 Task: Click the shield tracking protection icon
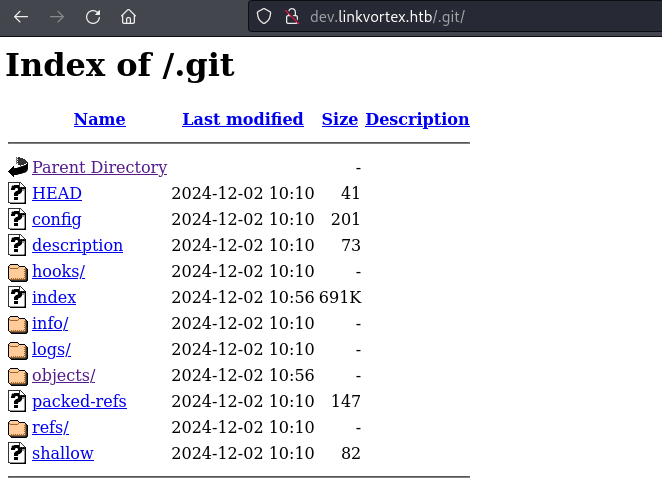tap(264, 17)
